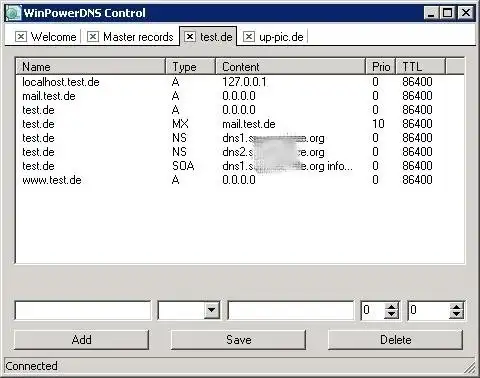Click the SOA type cell
The height and width of the screenshot is (378, 480).
pyautogui.click(x=183, y=166)
